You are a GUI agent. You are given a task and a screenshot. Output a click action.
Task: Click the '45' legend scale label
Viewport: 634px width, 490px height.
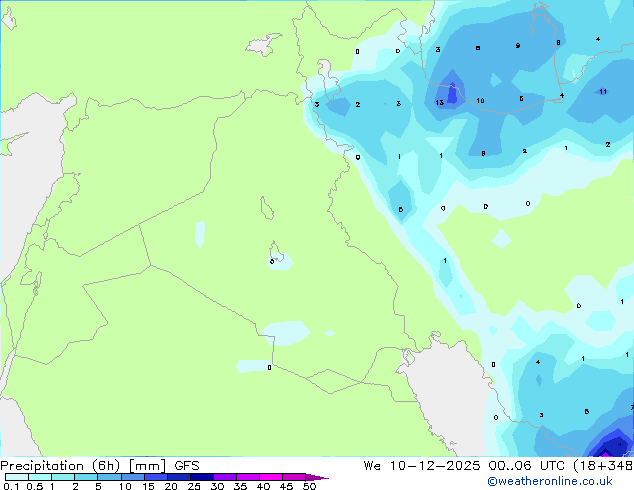[x=286, y=486]
